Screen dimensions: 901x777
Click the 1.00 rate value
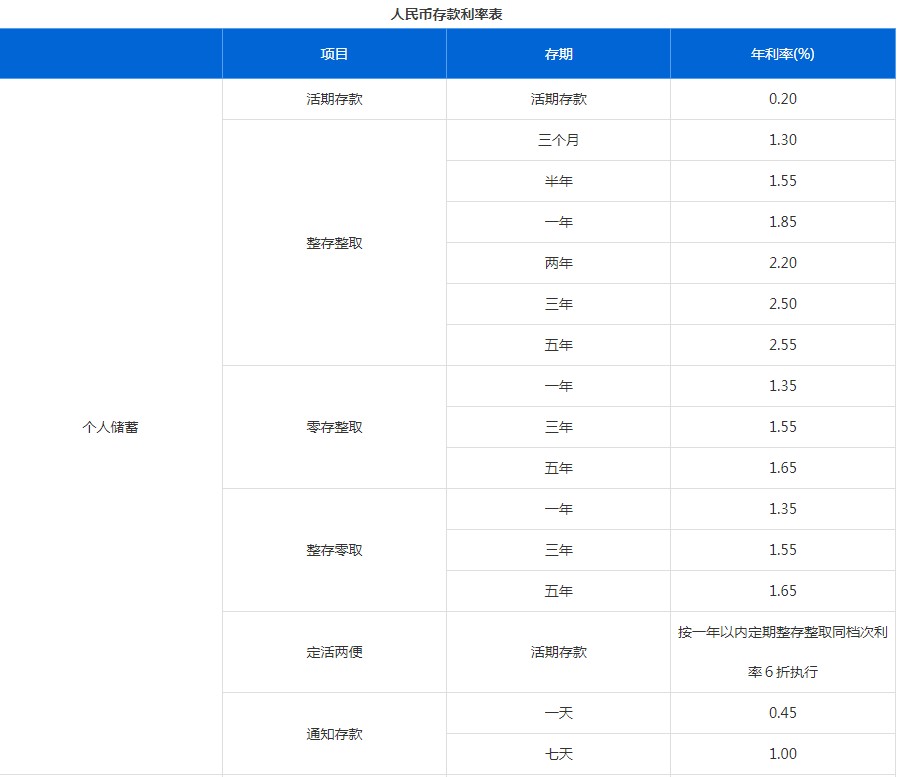(783, 754)
